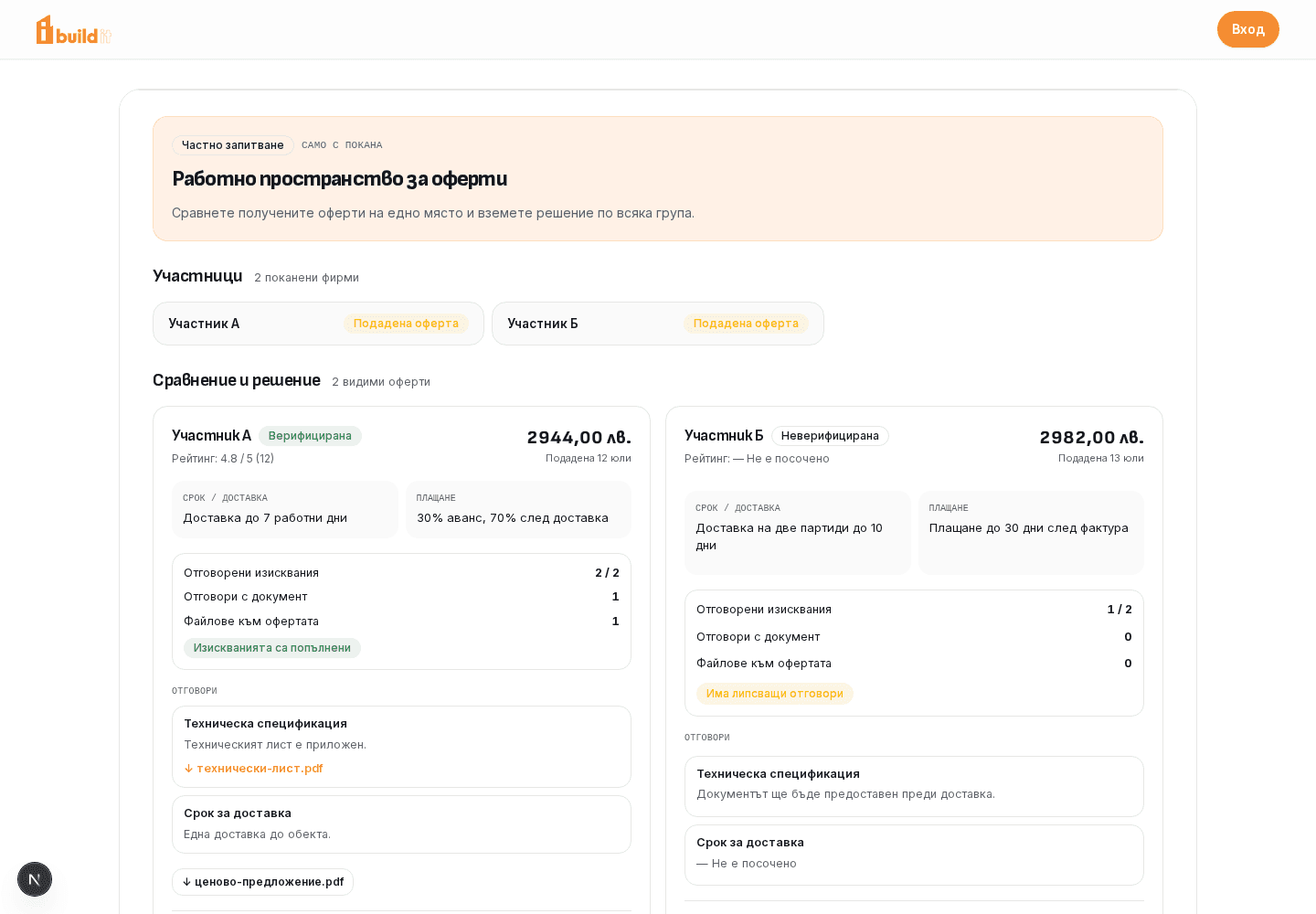The image size is (1316, 914).
Task: Click 'Една доставка до обекта.' answer
Action: tap(258, 834)
